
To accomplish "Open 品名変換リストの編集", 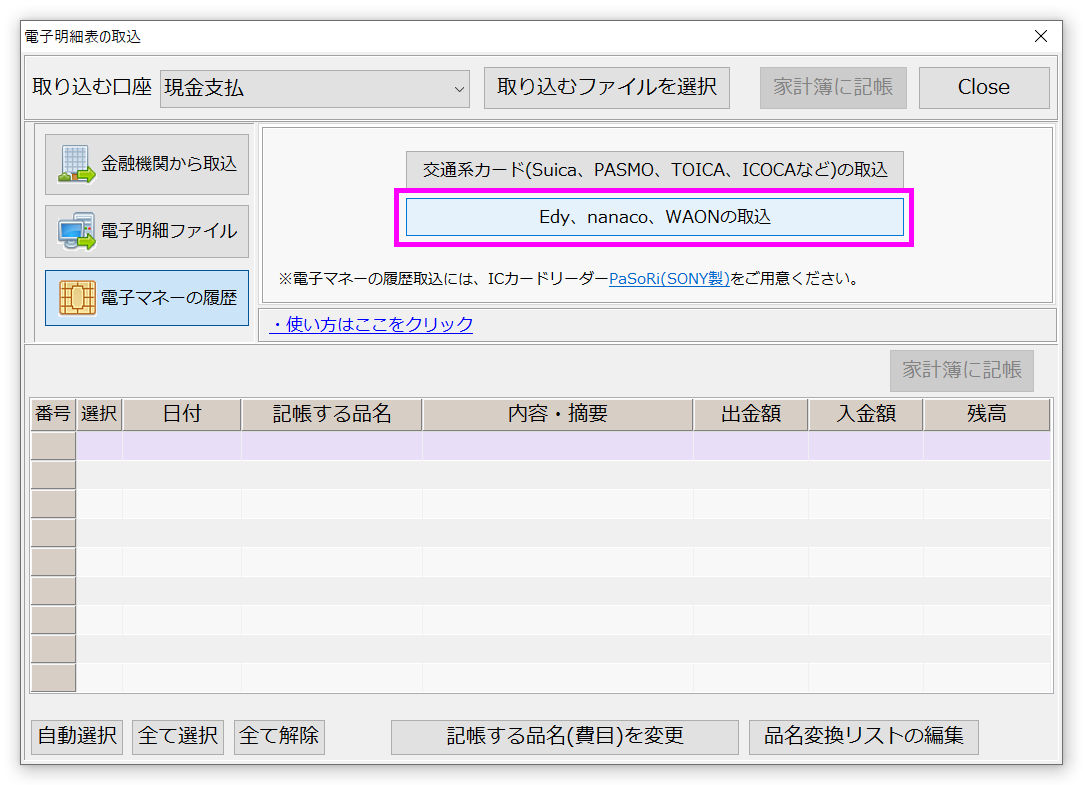I will (863, 737).
